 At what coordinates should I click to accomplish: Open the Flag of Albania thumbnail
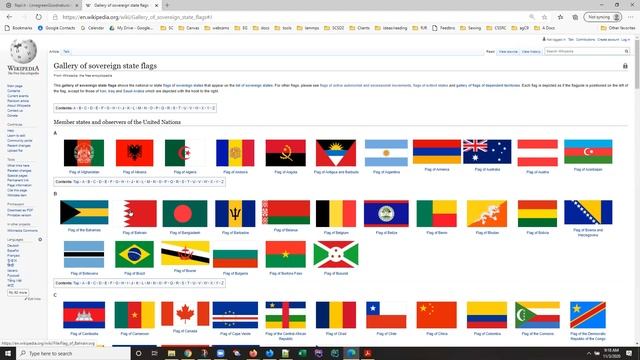[x=134, y=153]
